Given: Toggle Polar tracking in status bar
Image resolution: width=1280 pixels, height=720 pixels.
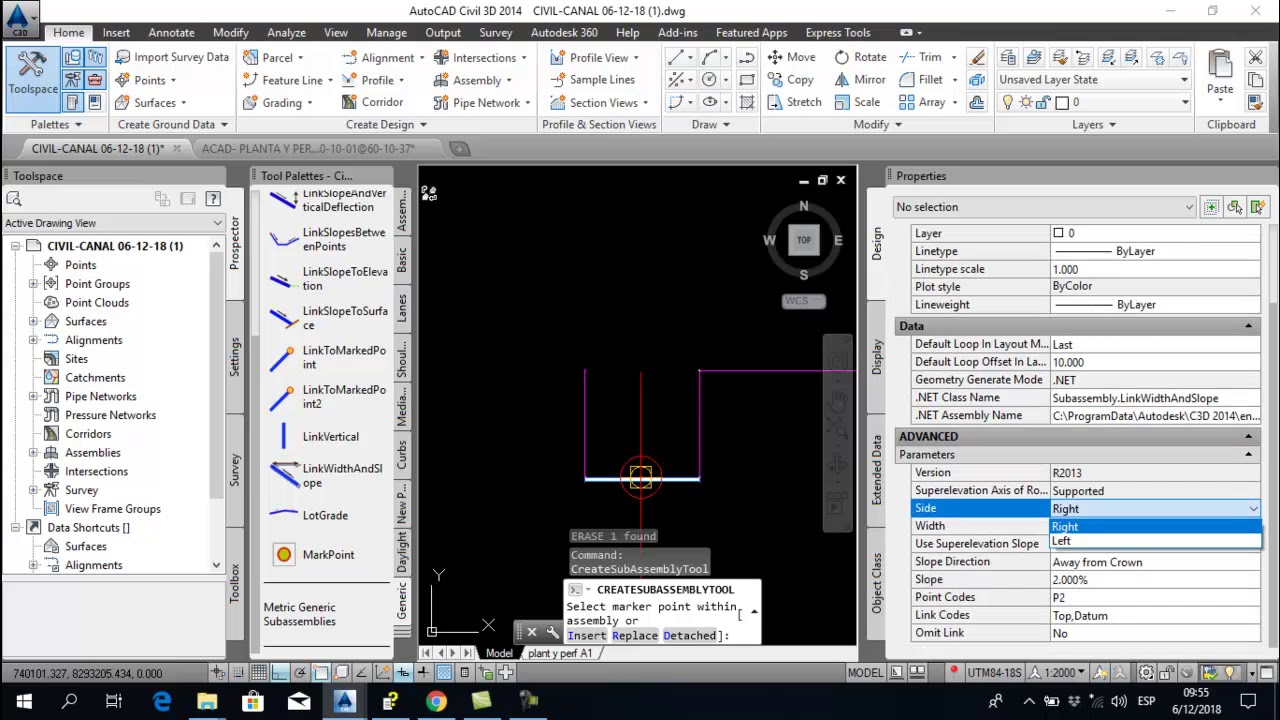Looking at the screenshot, I should (300, 672).
